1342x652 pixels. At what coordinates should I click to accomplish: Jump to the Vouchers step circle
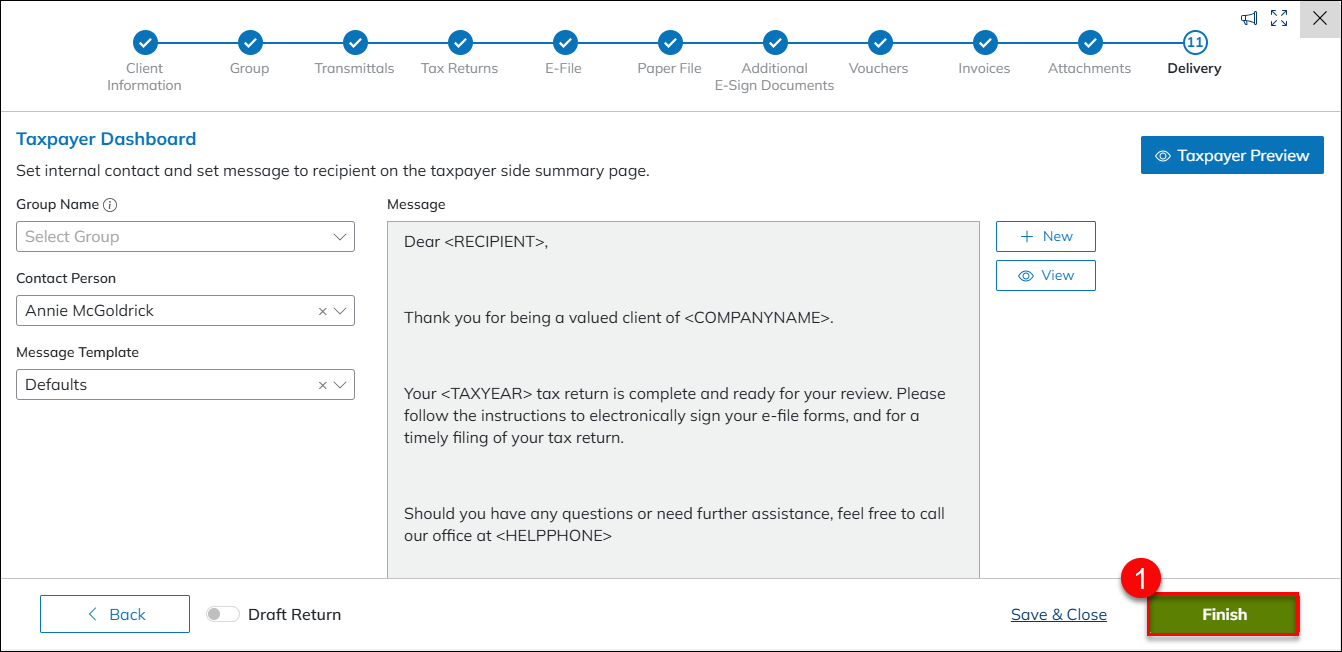(x=880, y=42)
